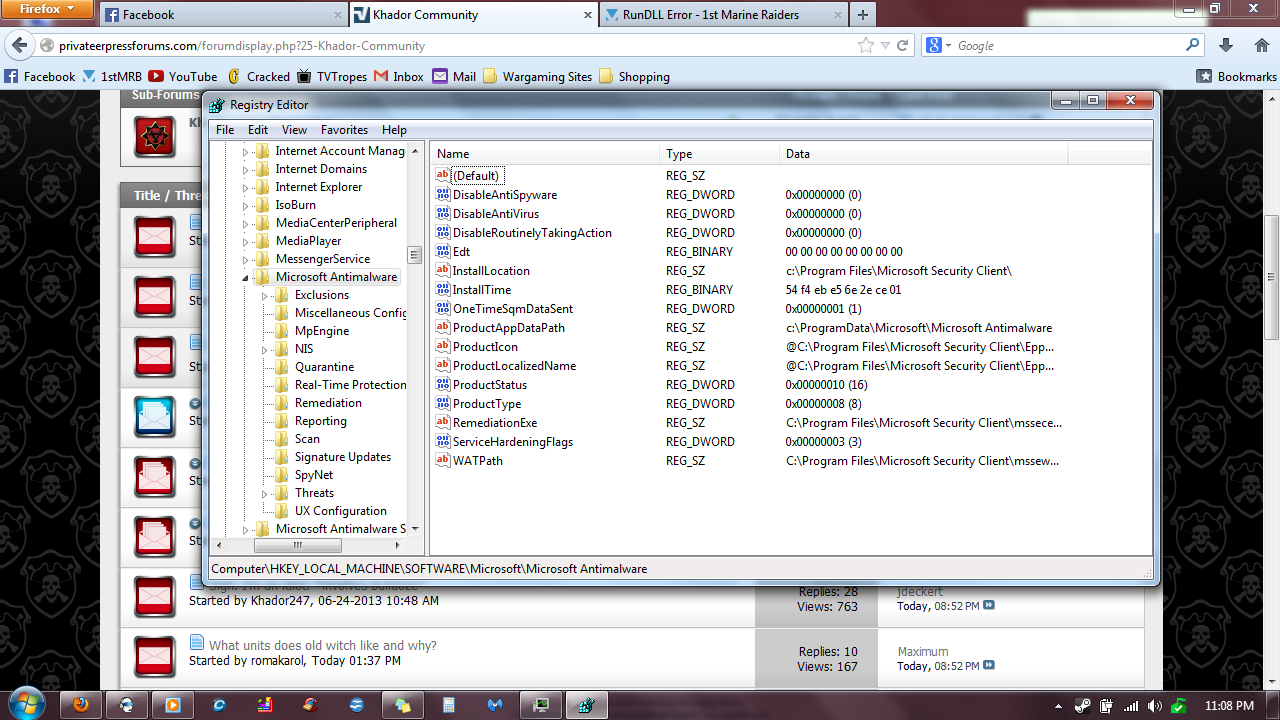Viewport: 1280px width, 720px height.
Task: Click the Quarantine key folder icon
Action: pyautogui.click(x=282, y=367)
